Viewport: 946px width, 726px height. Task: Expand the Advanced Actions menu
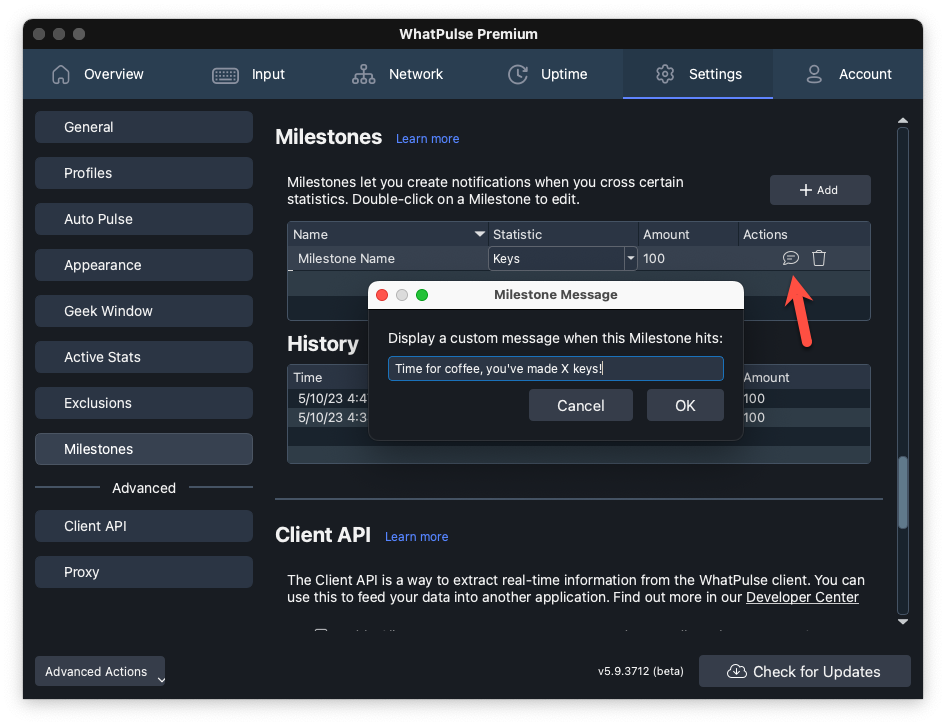[99, 672]
